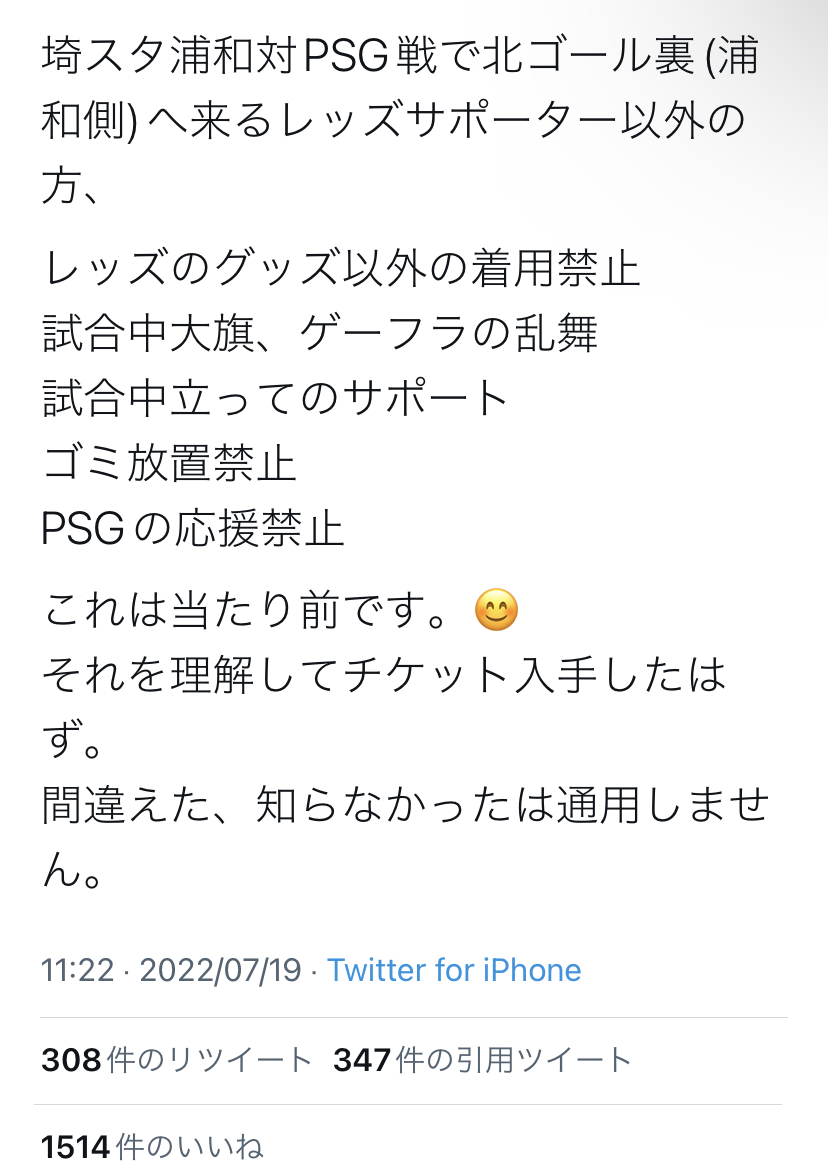Tap the line starting 間違えた、知らなかった
Image resolution: width=828 pixels, height=1175 pixels.
tap(404, 806)
